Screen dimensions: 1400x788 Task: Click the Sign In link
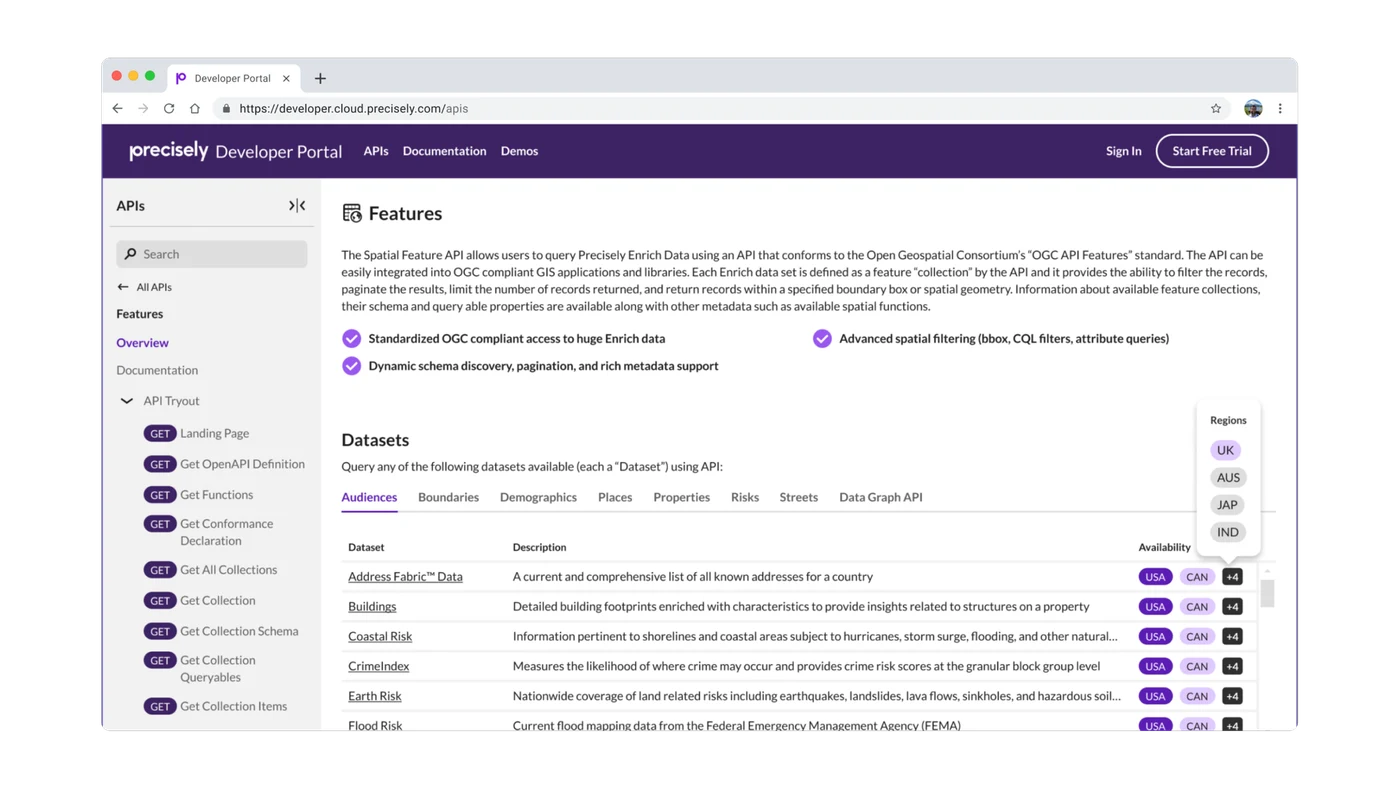coord(1123,151)
